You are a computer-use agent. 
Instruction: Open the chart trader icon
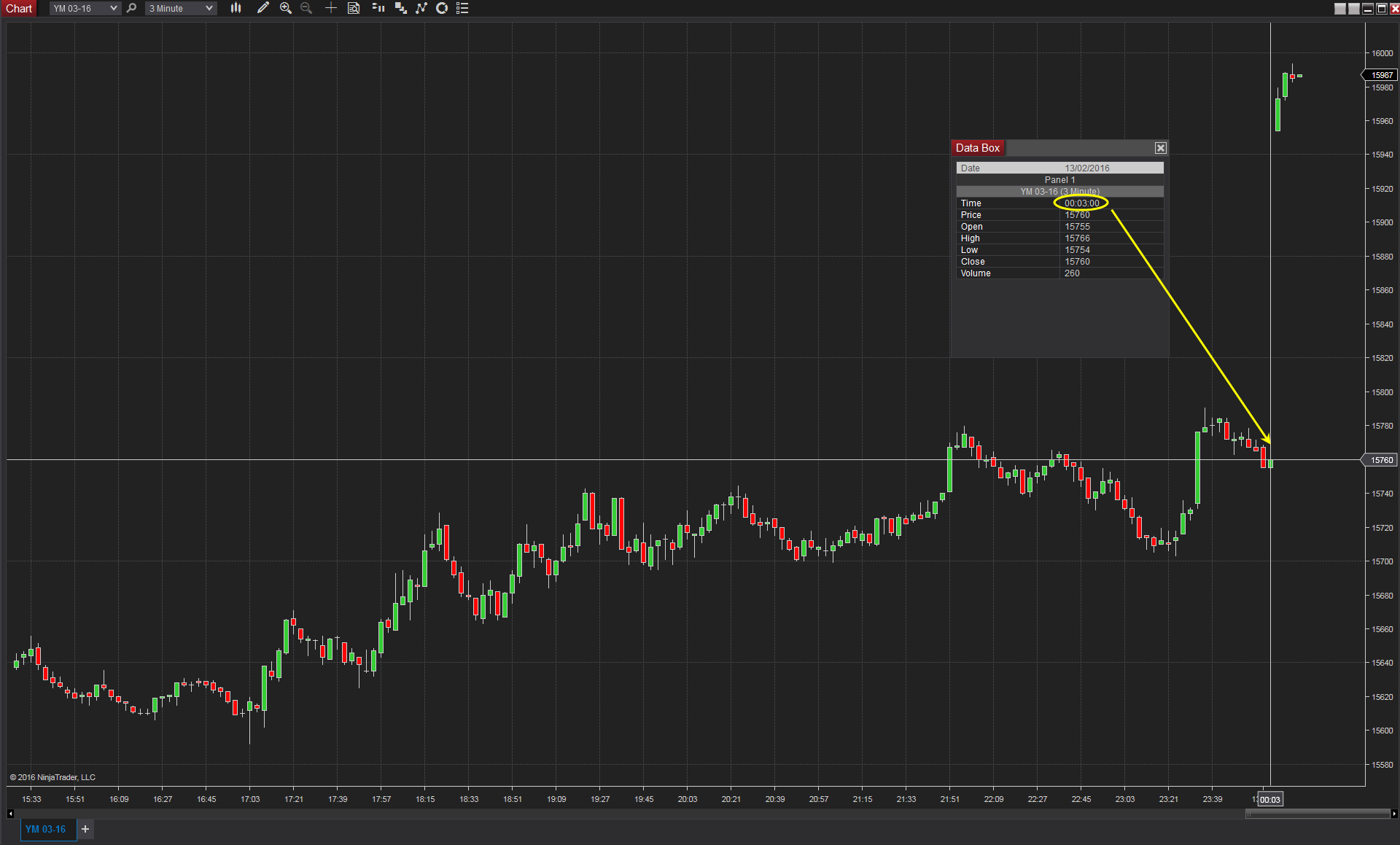pyautogui.click(x=378, y=8)
